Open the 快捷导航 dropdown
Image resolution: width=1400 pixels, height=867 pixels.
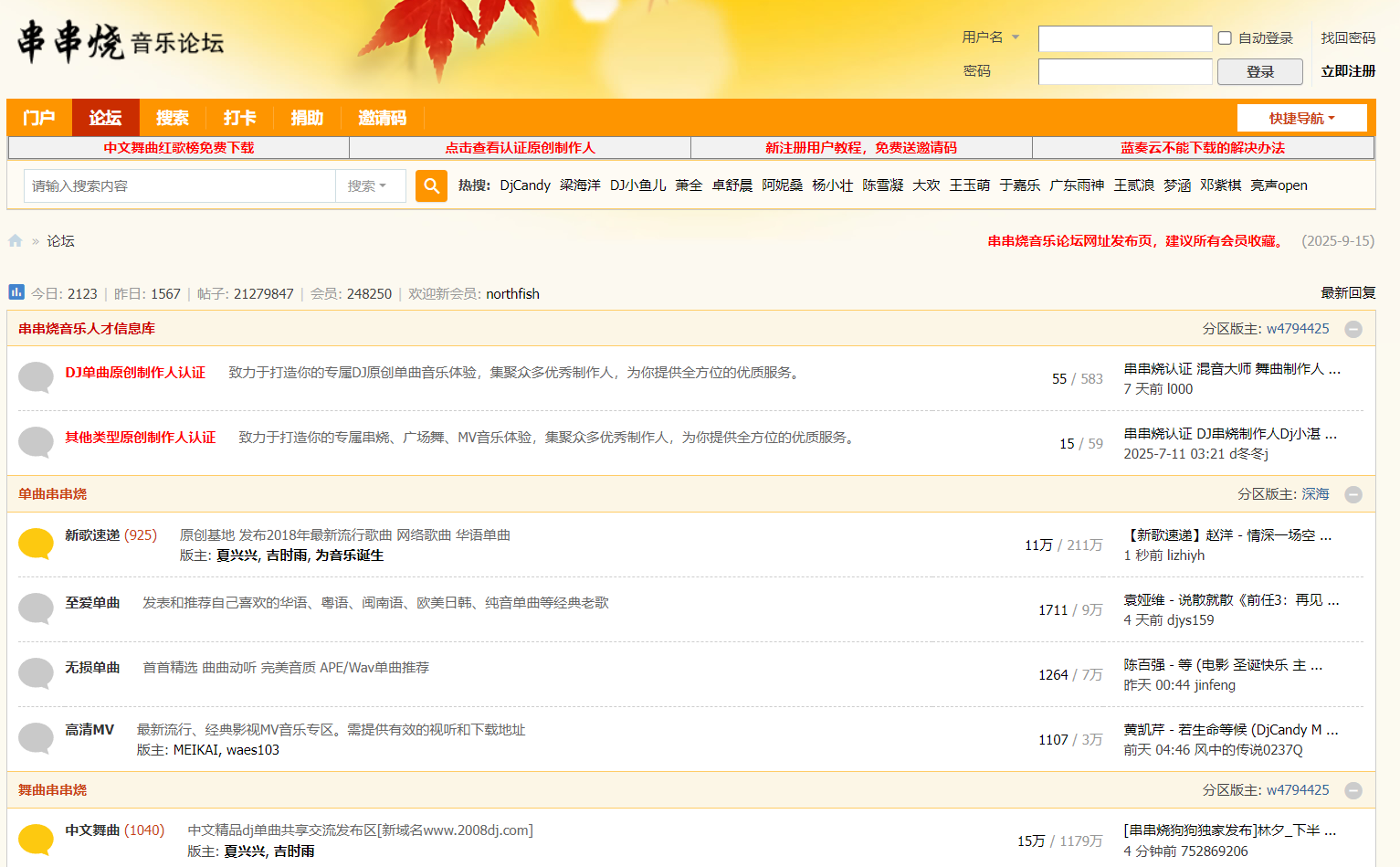point(1301,118)
